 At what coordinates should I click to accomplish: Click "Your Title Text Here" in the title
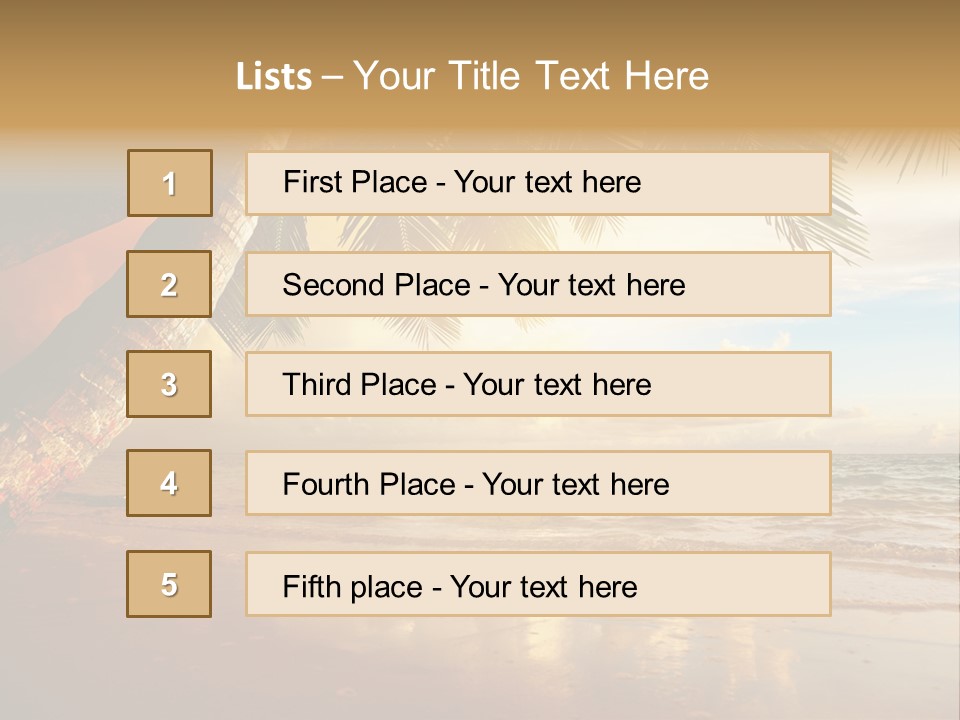[x=531, y=77]
